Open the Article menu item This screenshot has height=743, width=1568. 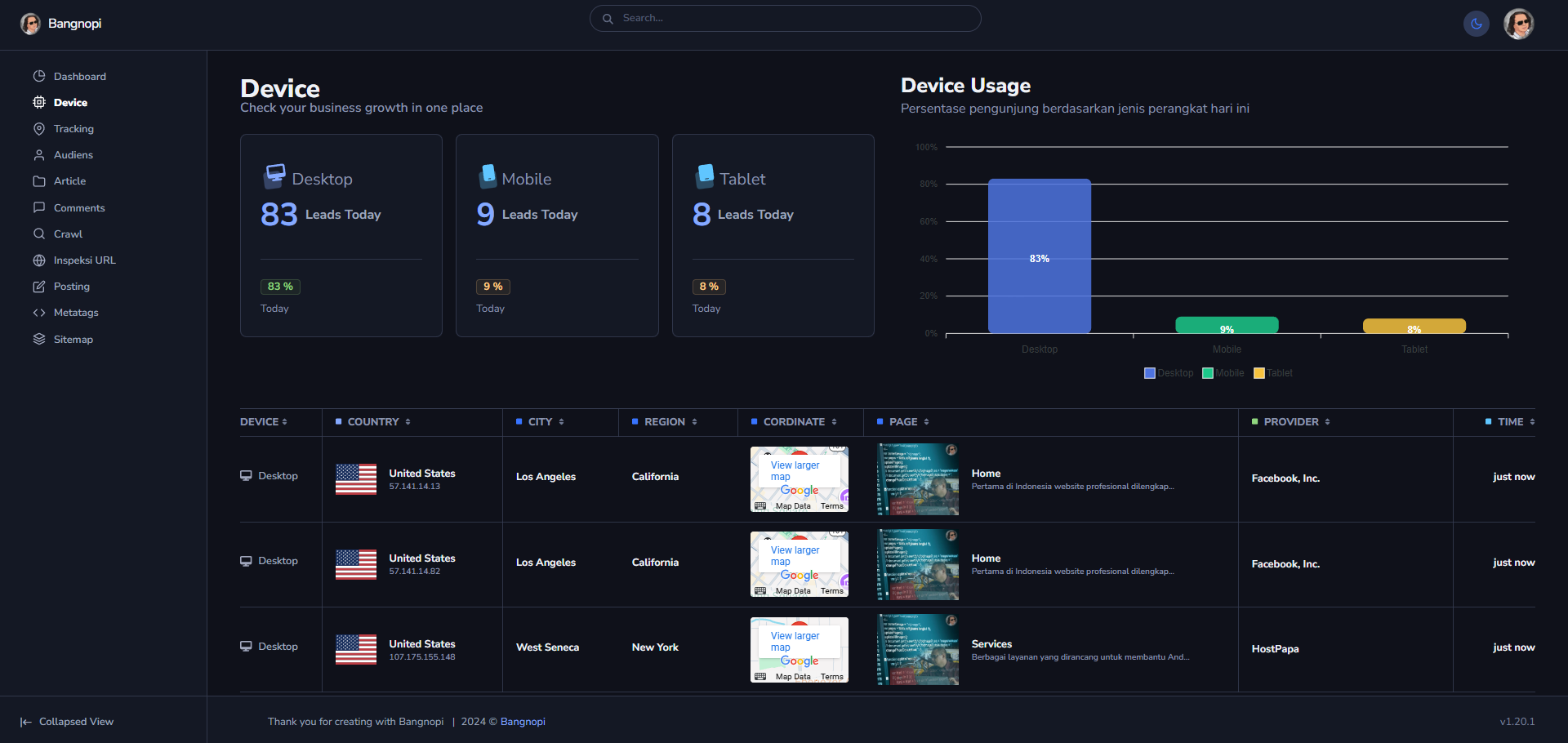coord(69,181)
